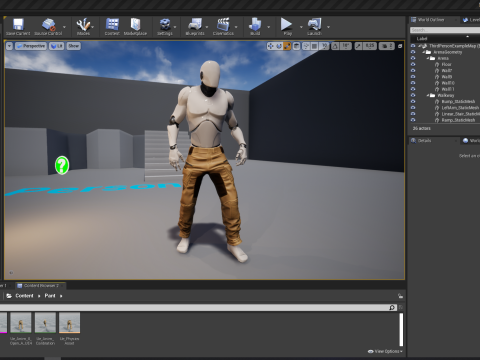Sort by the Label column header

click(422, 39)
